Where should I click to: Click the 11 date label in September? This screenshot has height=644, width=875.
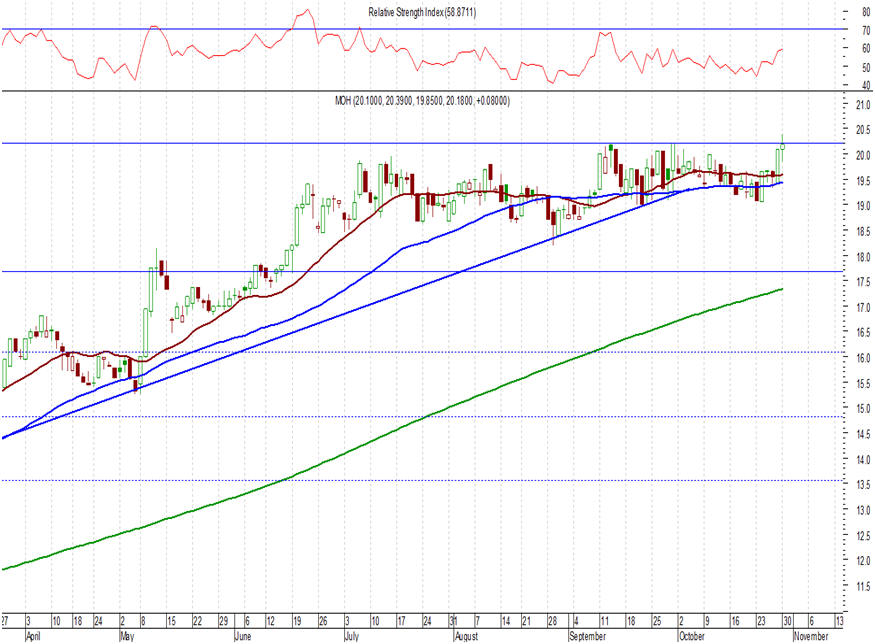tap(604, 621)
